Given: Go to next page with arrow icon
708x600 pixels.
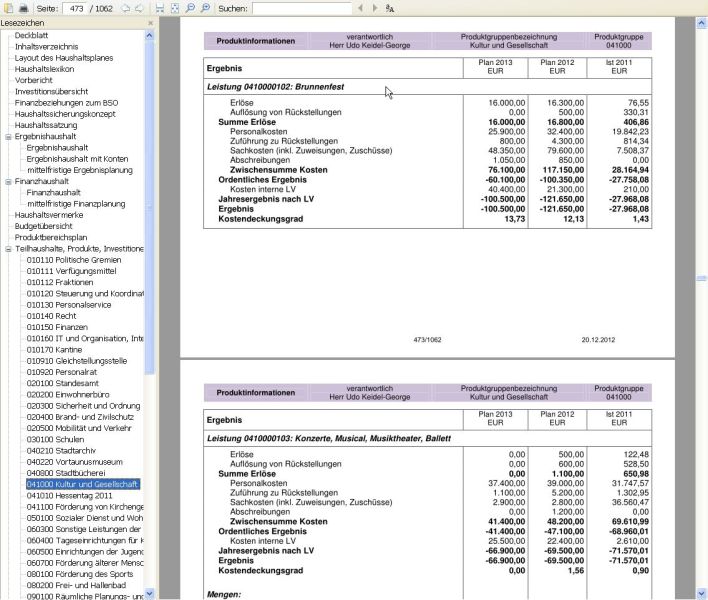Looking at the screenshot, I should coord(139,8).
